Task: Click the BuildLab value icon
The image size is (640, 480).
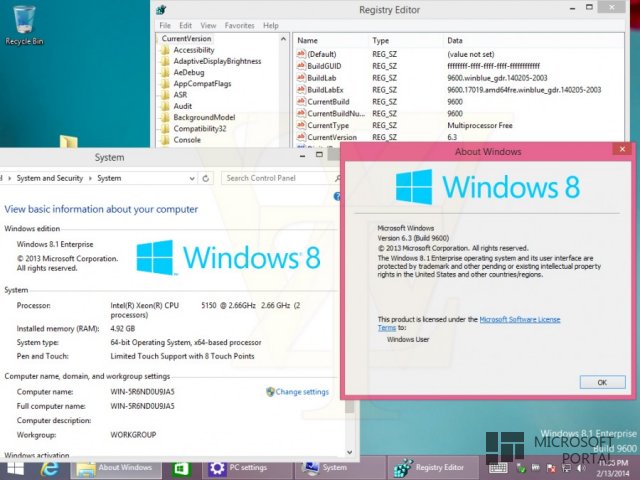Action: 301,78
